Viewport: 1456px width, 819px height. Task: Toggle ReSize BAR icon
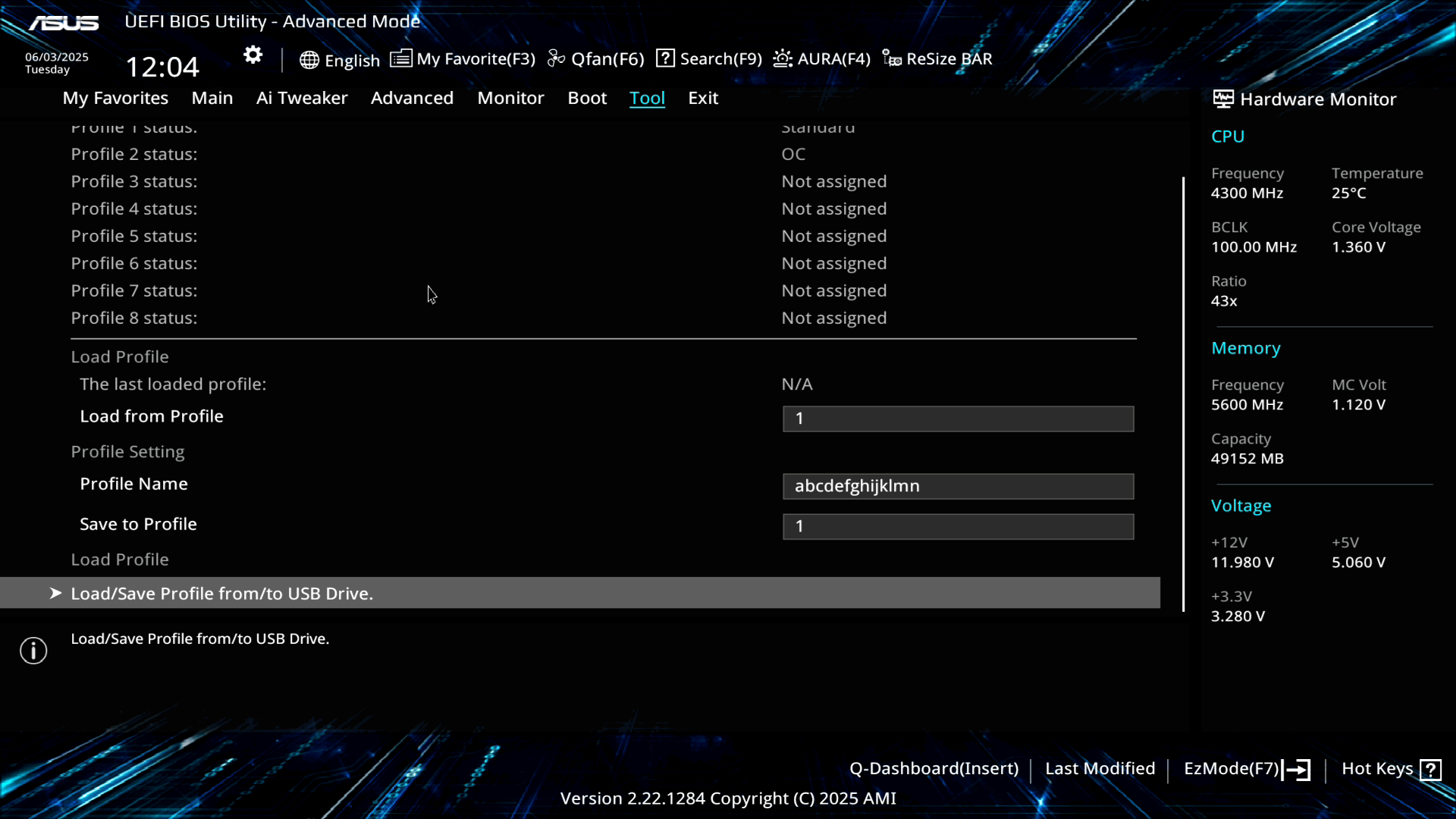coord(892,58)
